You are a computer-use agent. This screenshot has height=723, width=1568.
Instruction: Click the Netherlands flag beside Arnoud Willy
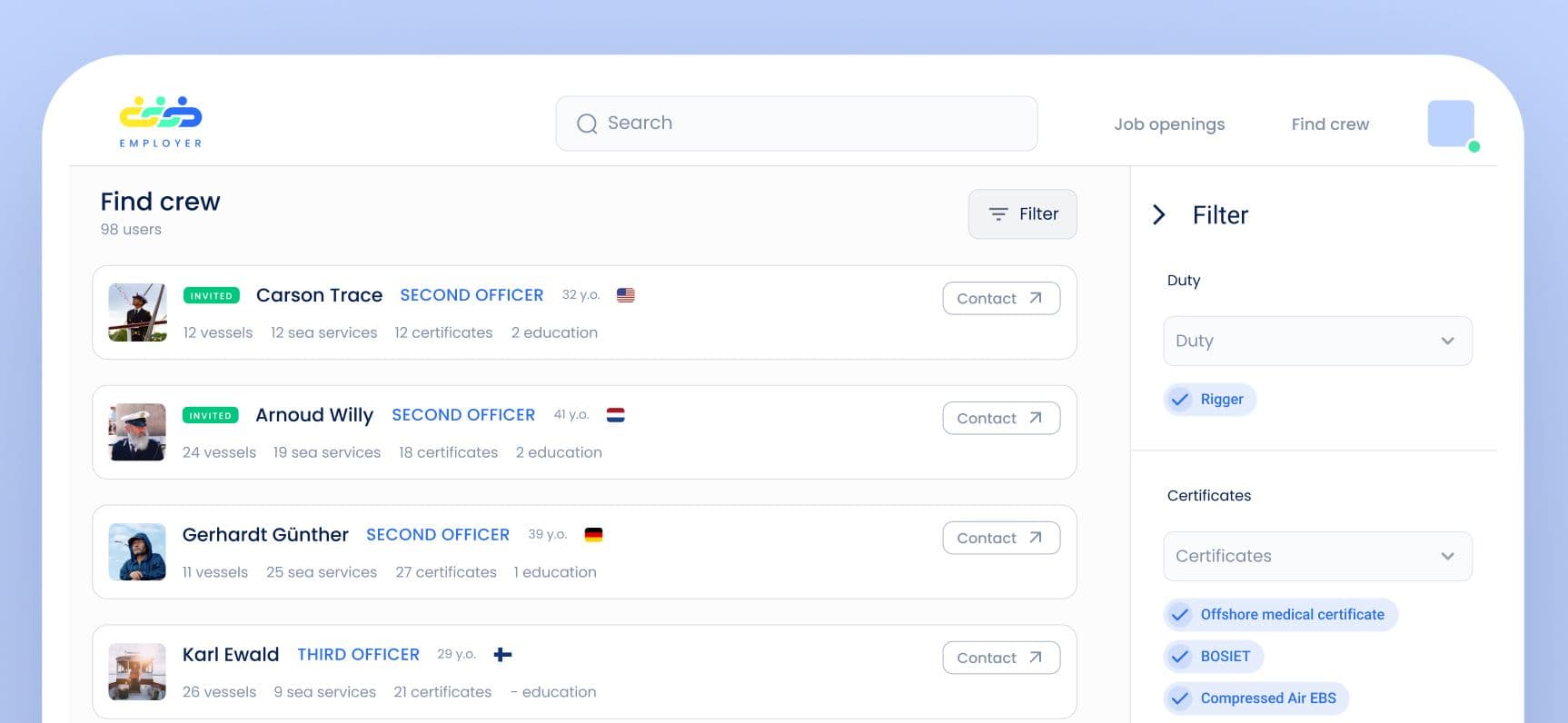615,415
